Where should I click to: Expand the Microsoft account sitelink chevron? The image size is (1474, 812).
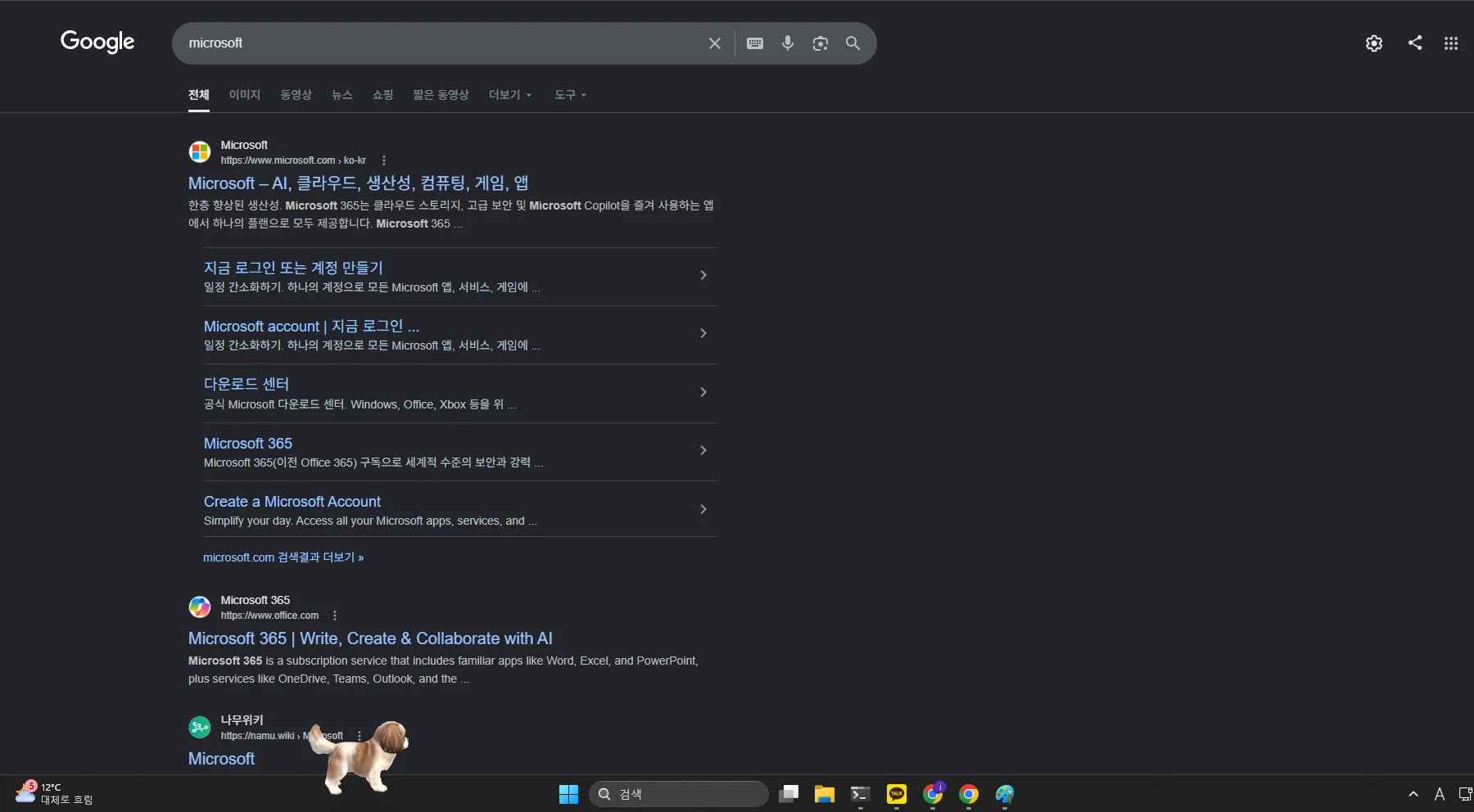pyautogui.click(x=703, y=333)
